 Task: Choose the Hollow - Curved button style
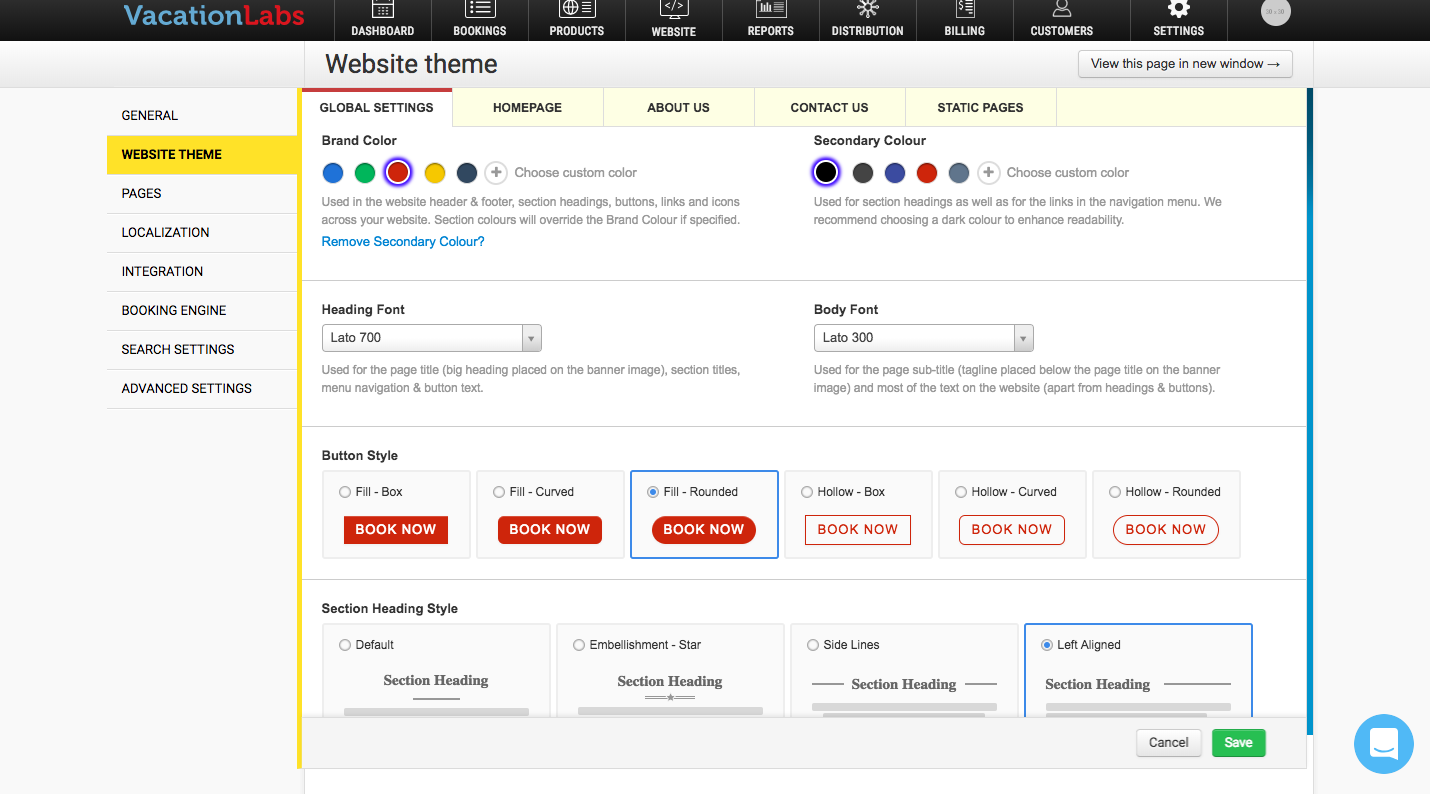961,492
